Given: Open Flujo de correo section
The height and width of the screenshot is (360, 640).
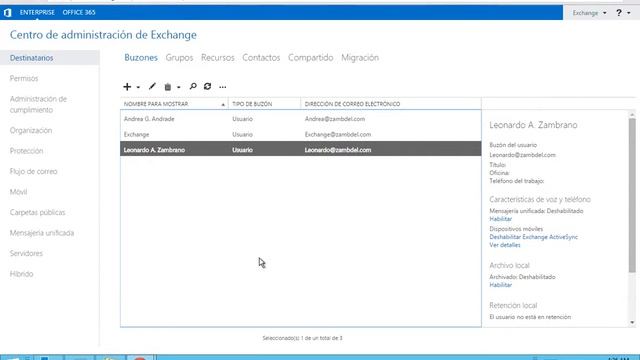Looking at the screenshot, I should tap(33, 171).
